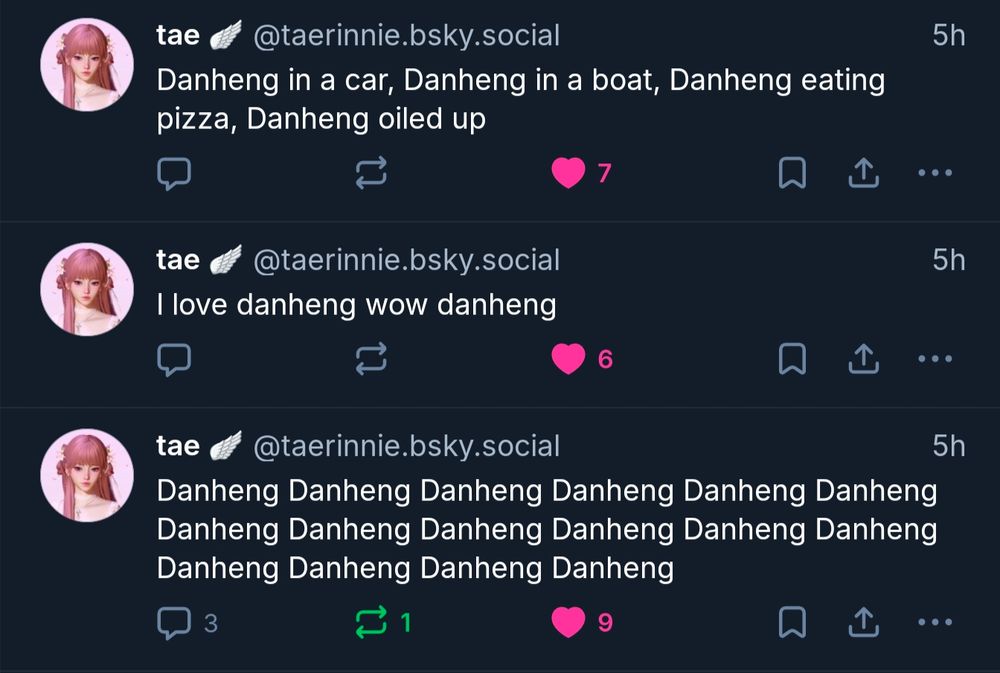Bookmark the I love danheng post
Image resolution: width=1000 pixels, height=673 pixels.
coord(792,359)
